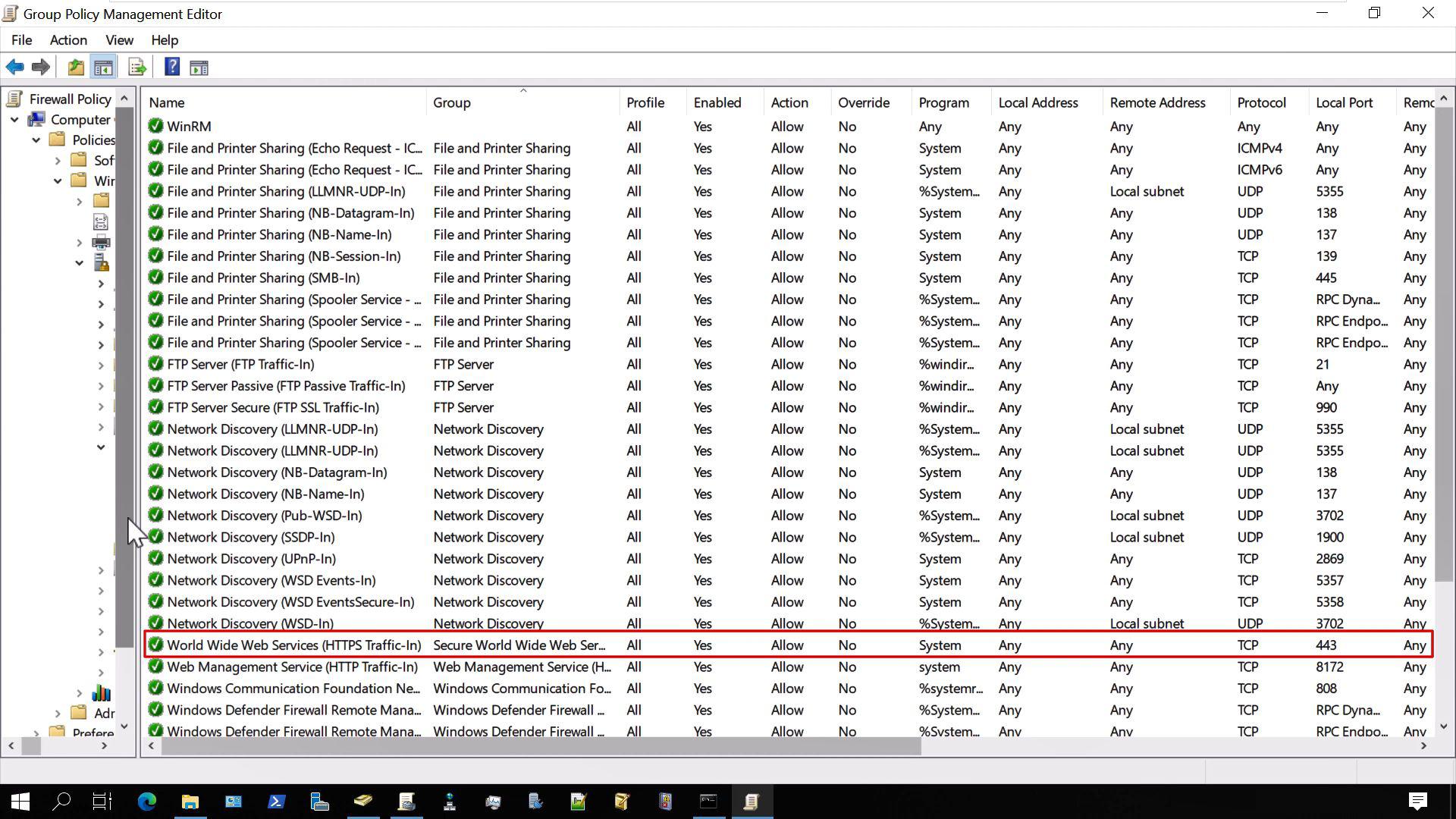Toggle Show/Hide Action Pane toolbar icon

[x=199, y=67]
